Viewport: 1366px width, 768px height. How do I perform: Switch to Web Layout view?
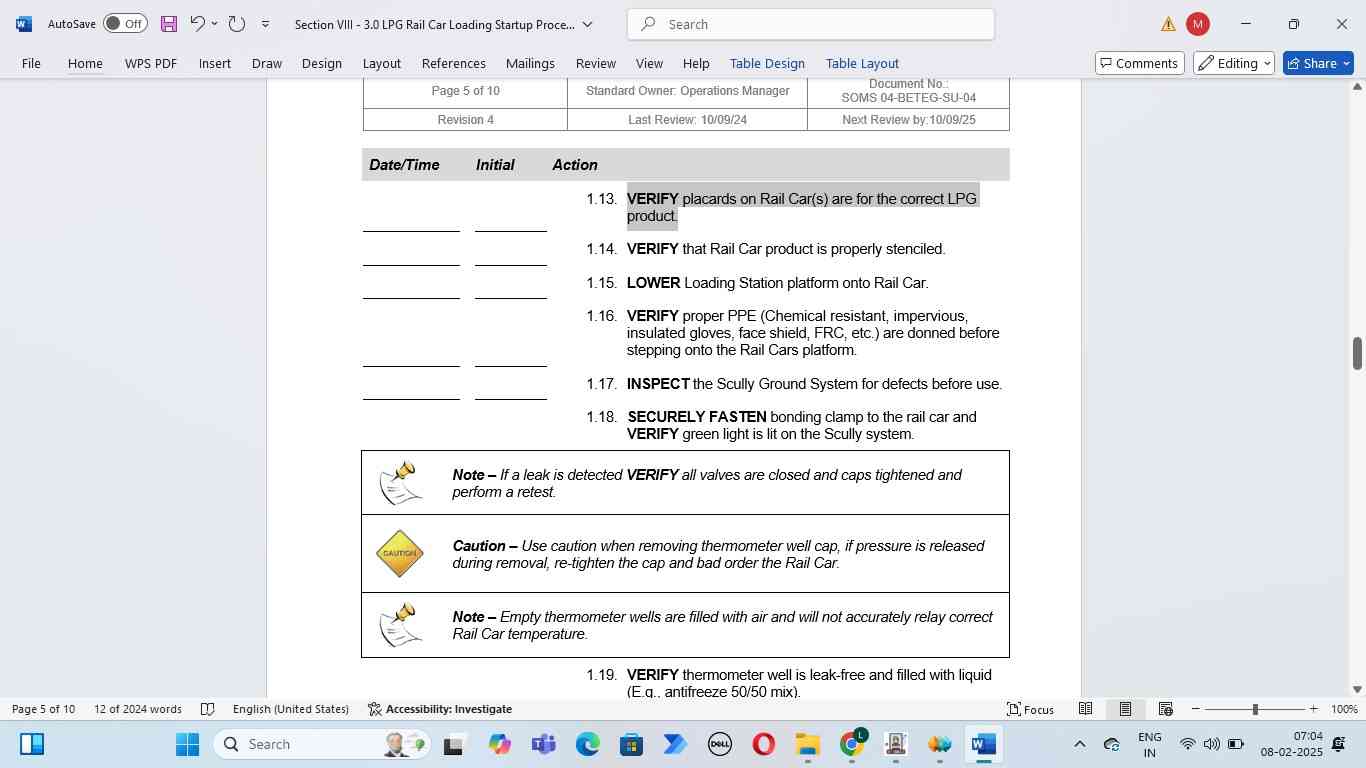pos(1165,709)
